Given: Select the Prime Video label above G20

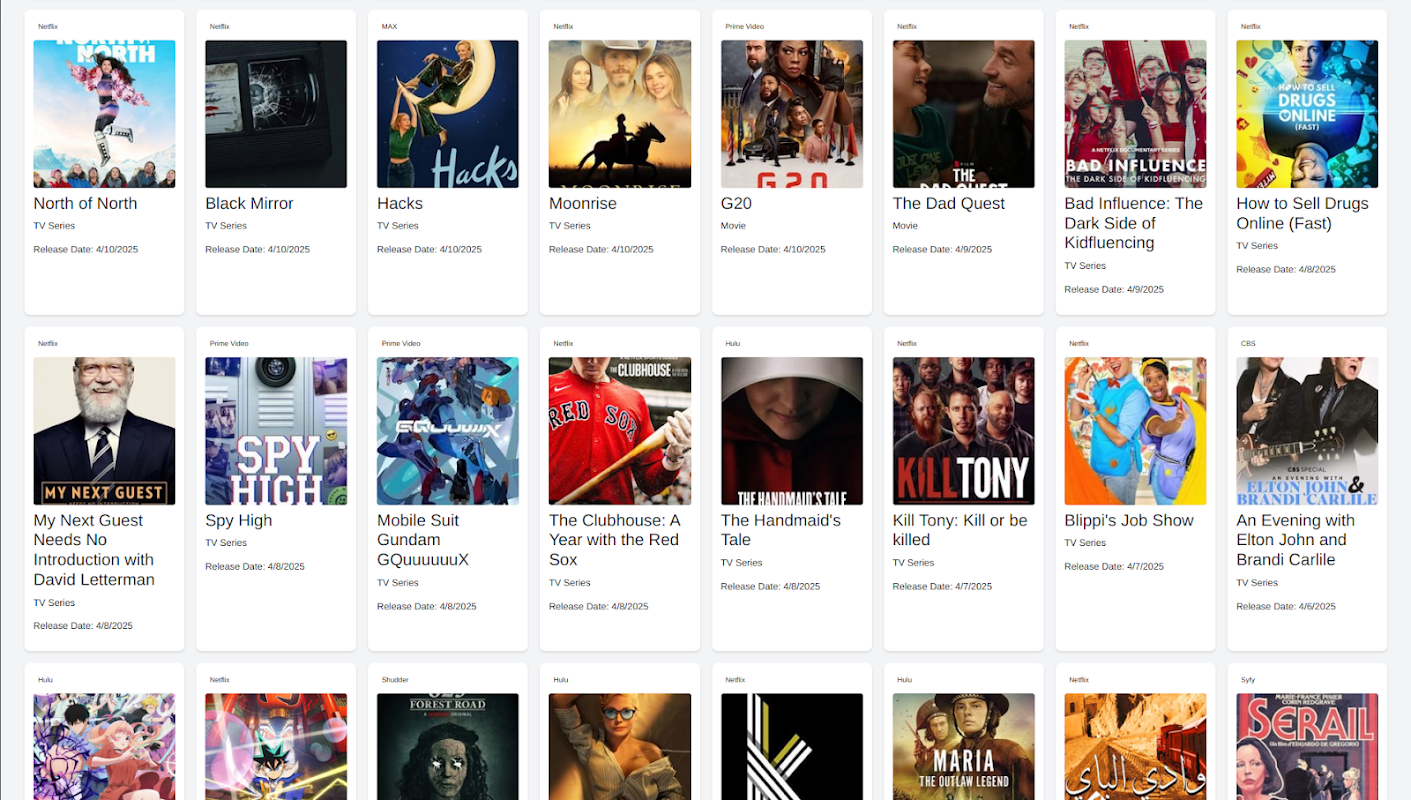Looking at the screenshot, I should coord(744,27).
